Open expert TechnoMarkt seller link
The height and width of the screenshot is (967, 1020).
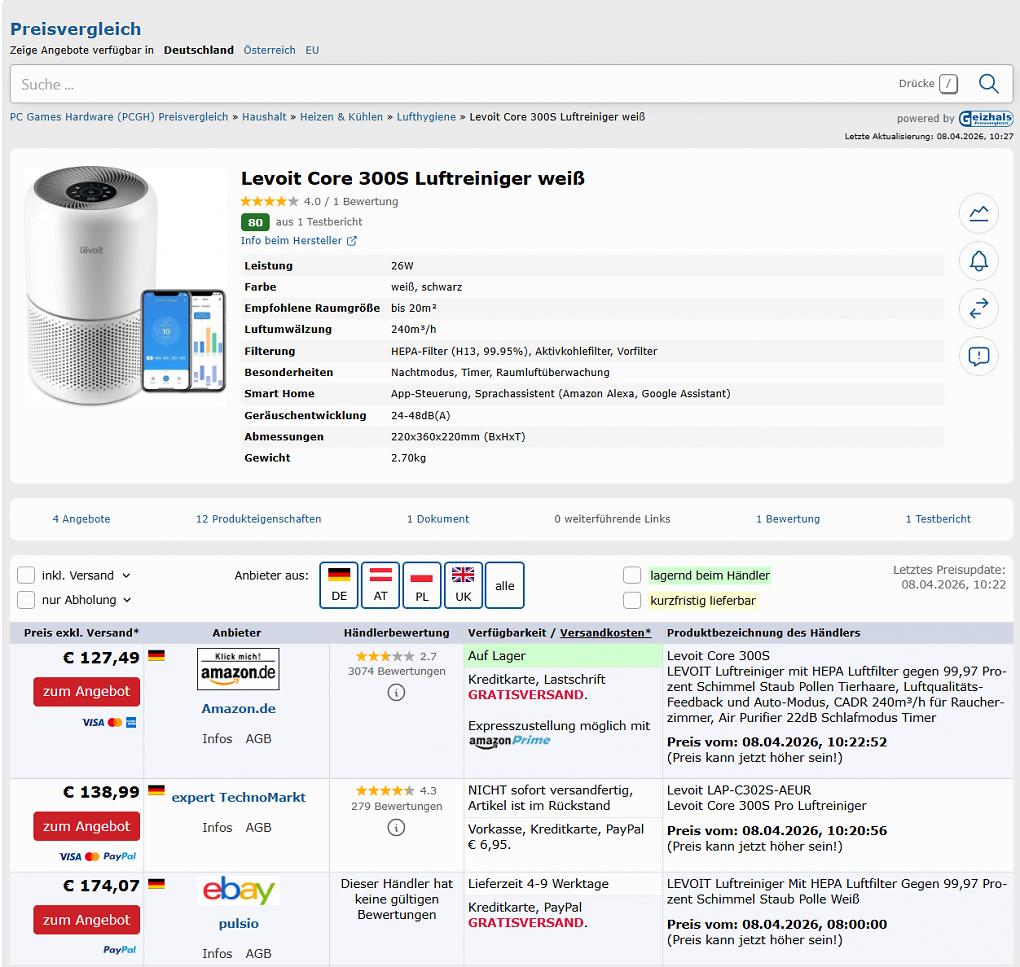238,797
